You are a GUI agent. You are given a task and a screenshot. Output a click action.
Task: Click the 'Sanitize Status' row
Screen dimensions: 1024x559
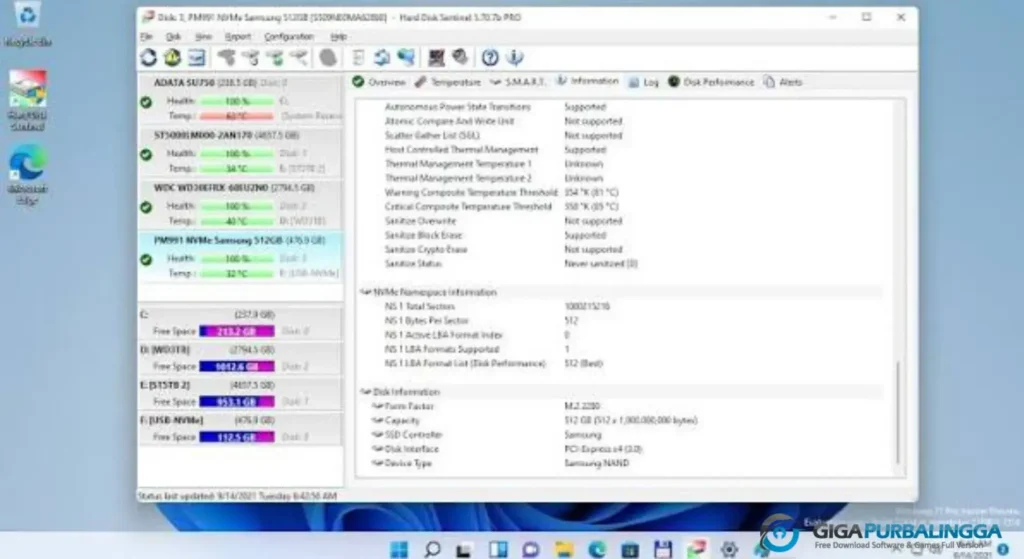pos(620,264)
